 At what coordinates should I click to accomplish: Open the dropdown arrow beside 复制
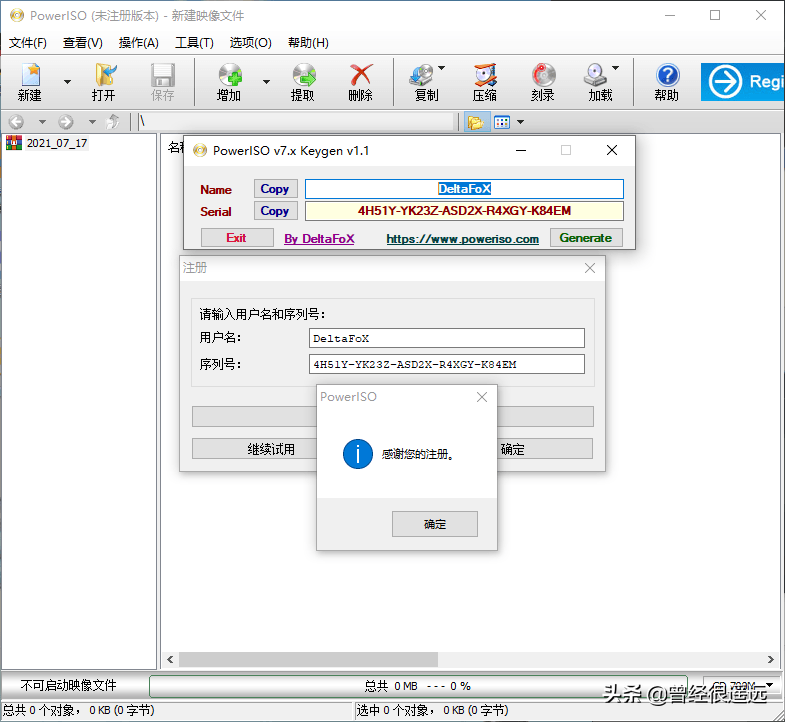(x=442, y=68)
